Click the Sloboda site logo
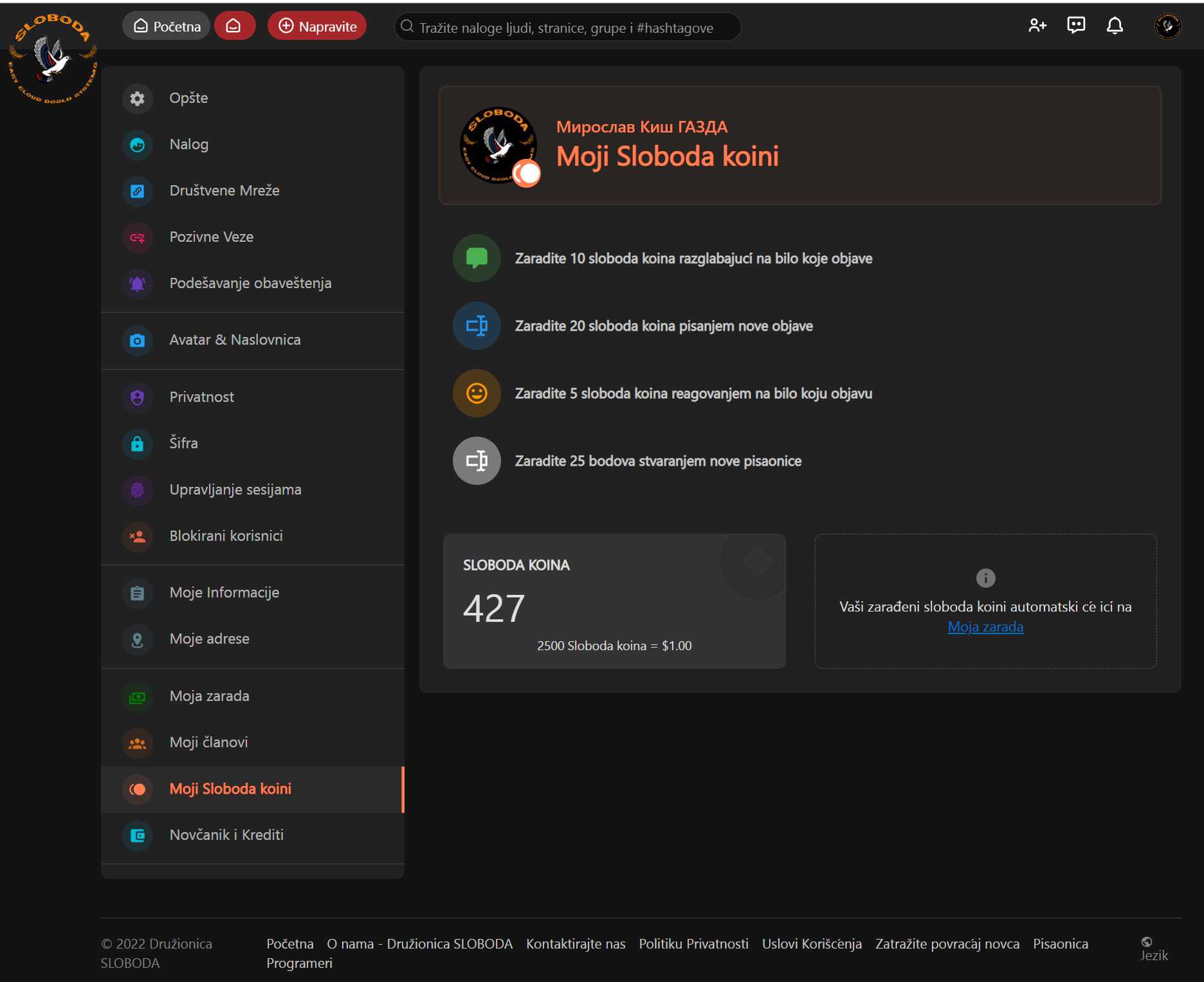Screen dimensions: 1204x982 tap(53, 59)
